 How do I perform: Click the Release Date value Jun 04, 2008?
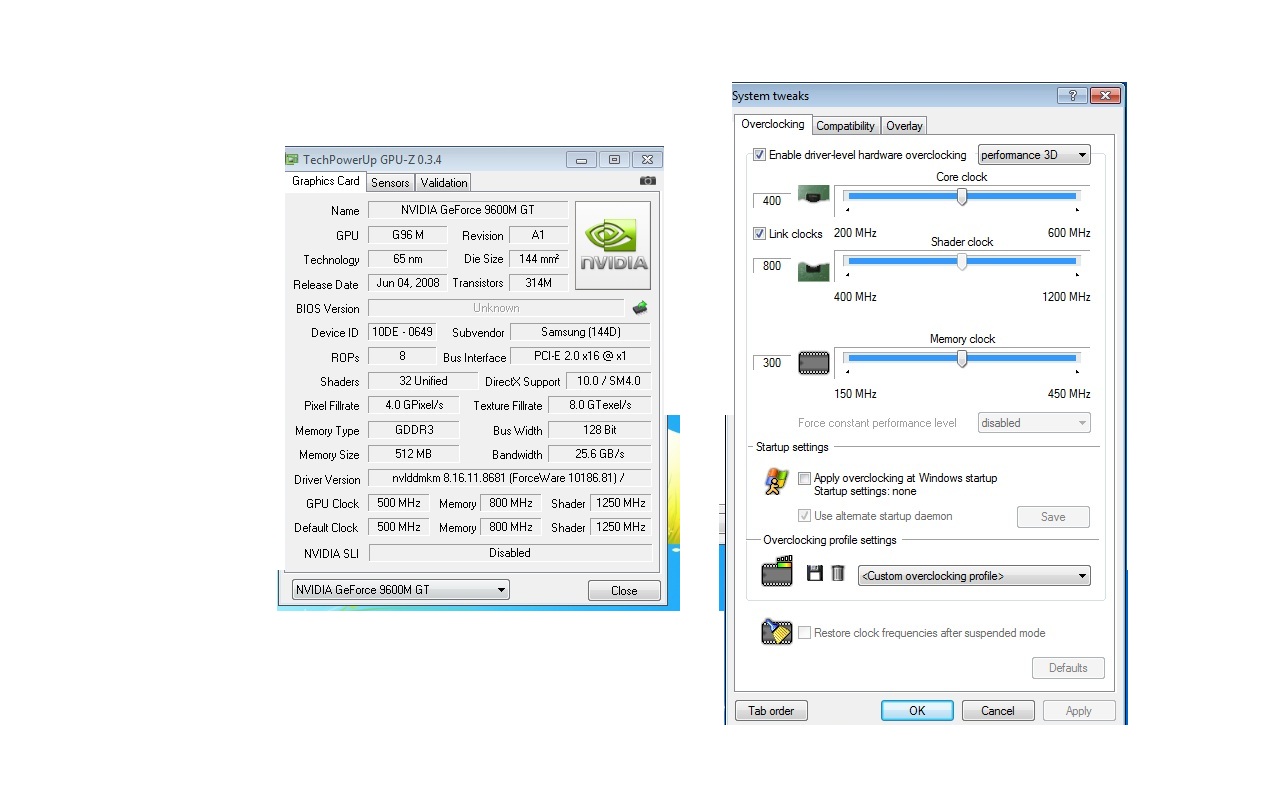[407, 283]
